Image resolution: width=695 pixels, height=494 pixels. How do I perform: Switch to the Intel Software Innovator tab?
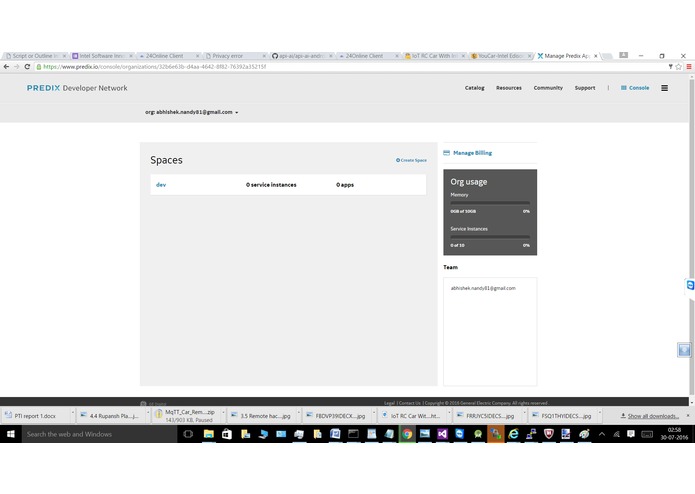tap(100, 56)
